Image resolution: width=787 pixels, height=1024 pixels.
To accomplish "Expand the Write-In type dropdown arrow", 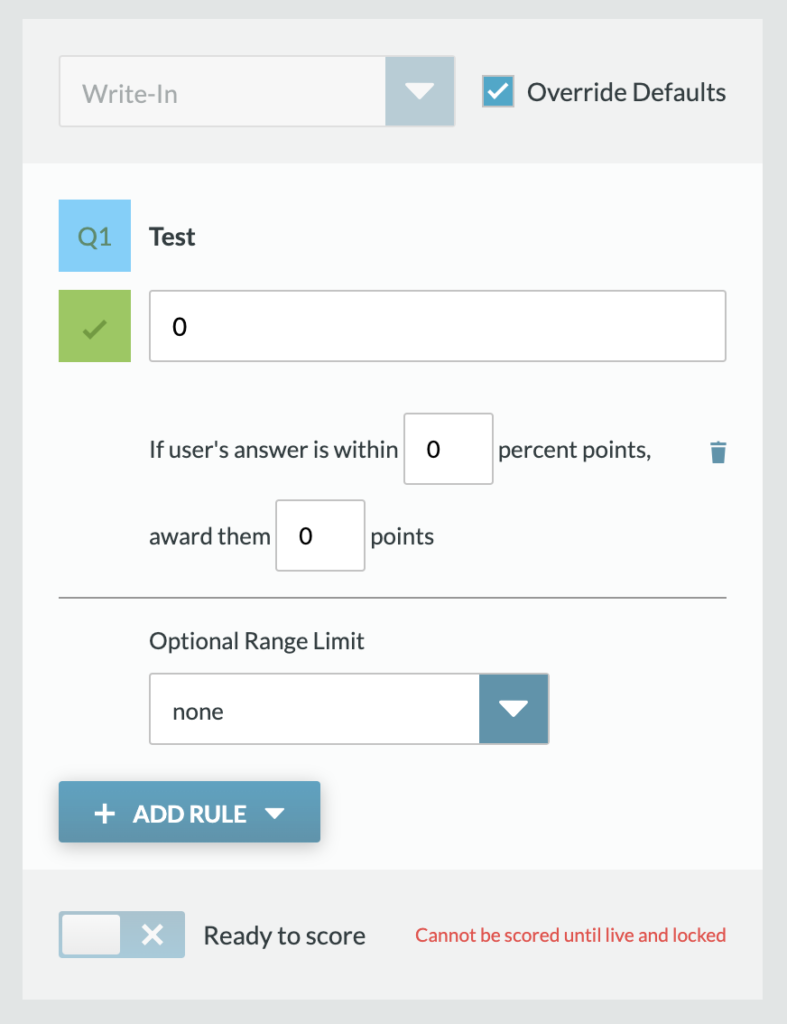I will [x=420, y=92].
